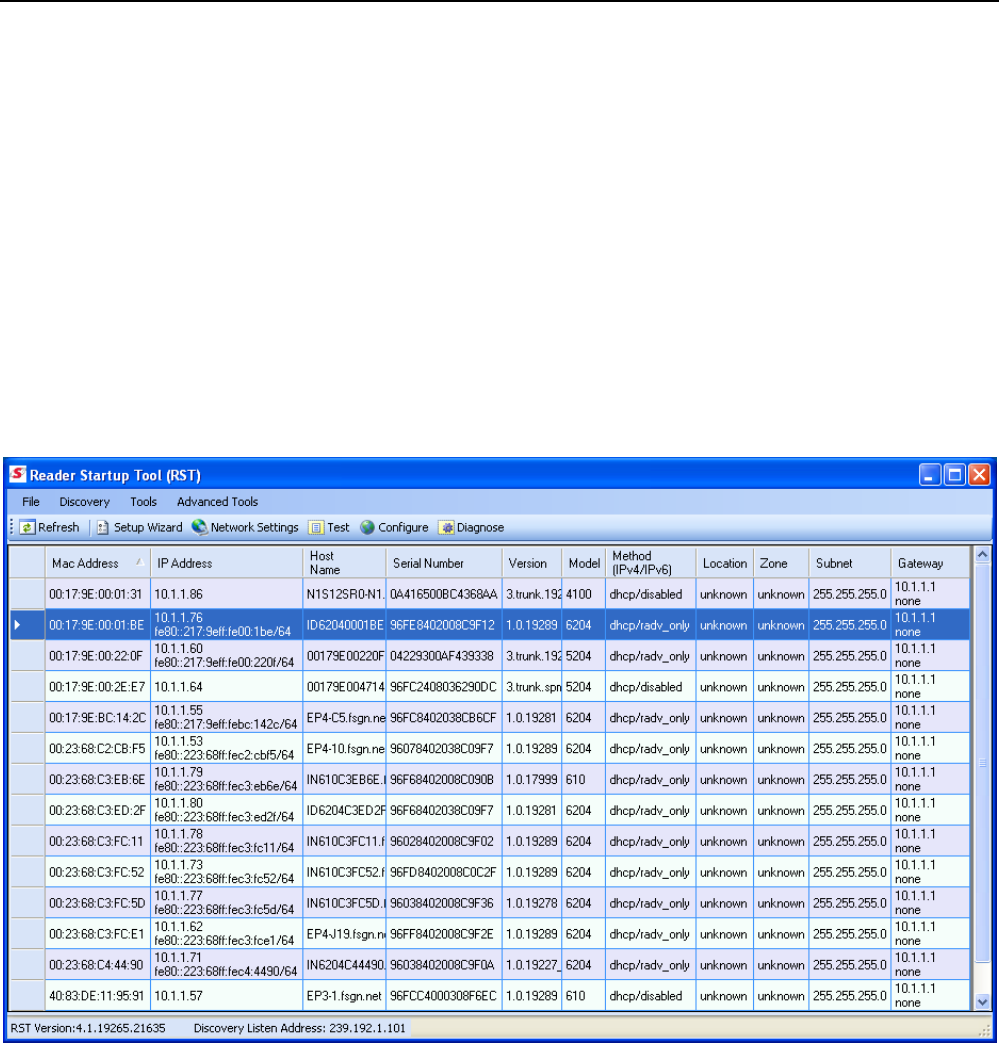This screenshot has height=1043, width=999.
Task: Open the Setup Wizard icon
Action: tap(102, 527)
